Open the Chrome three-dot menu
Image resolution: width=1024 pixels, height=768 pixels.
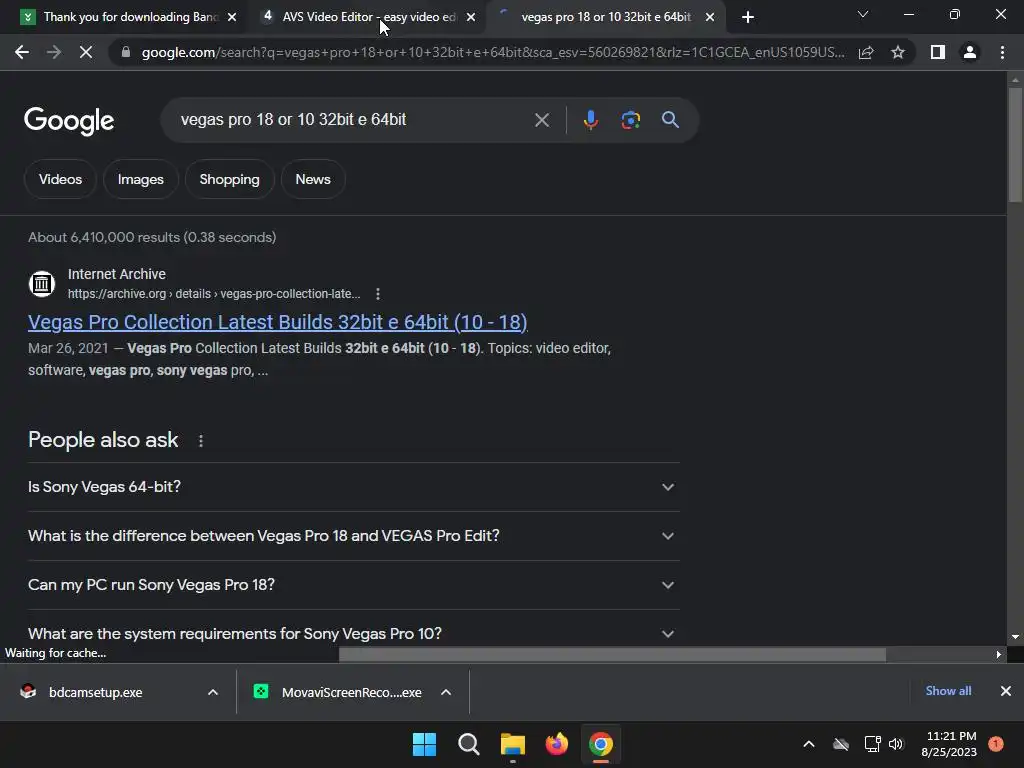point(1002,52)
